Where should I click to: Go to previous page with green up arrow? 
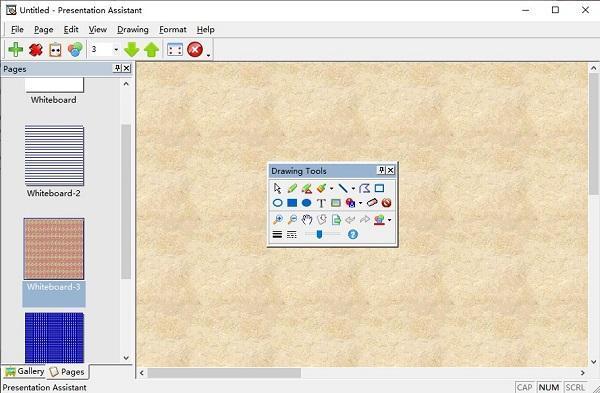152,50
